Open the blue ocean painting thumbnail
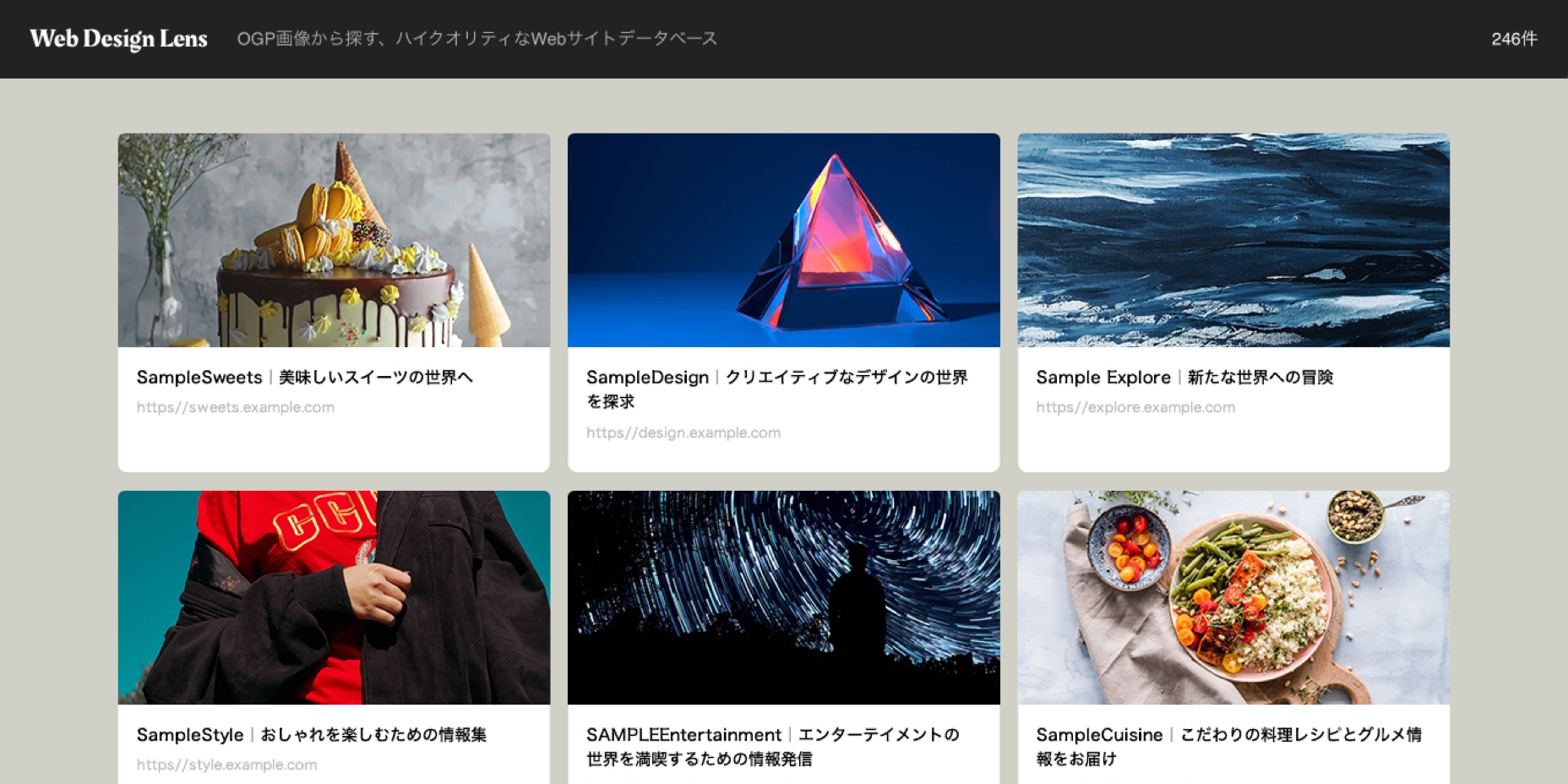The height and width of the screenshot is (784, 1568). (x=1233, y=240)
